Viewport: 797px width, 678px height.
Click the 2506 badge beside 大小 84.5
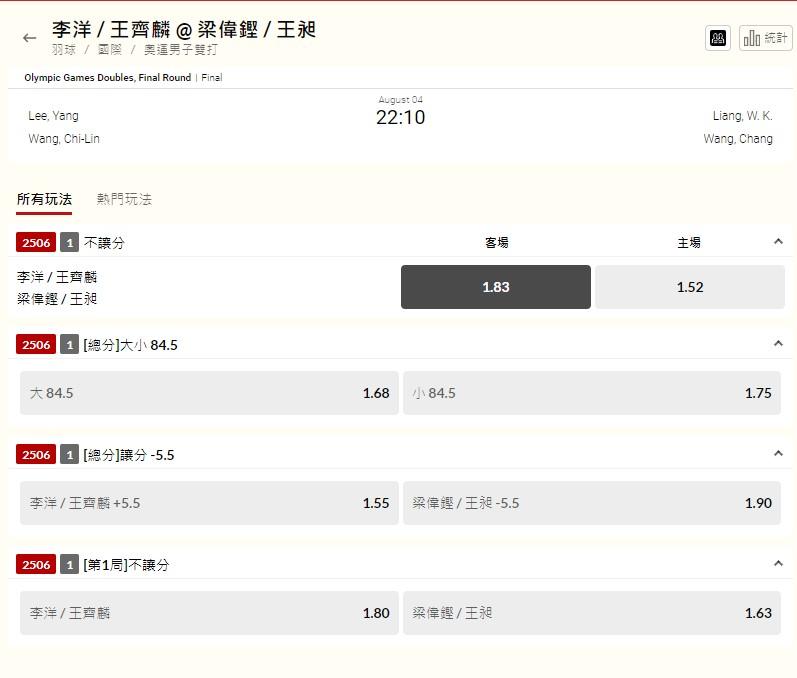[36, 345]
